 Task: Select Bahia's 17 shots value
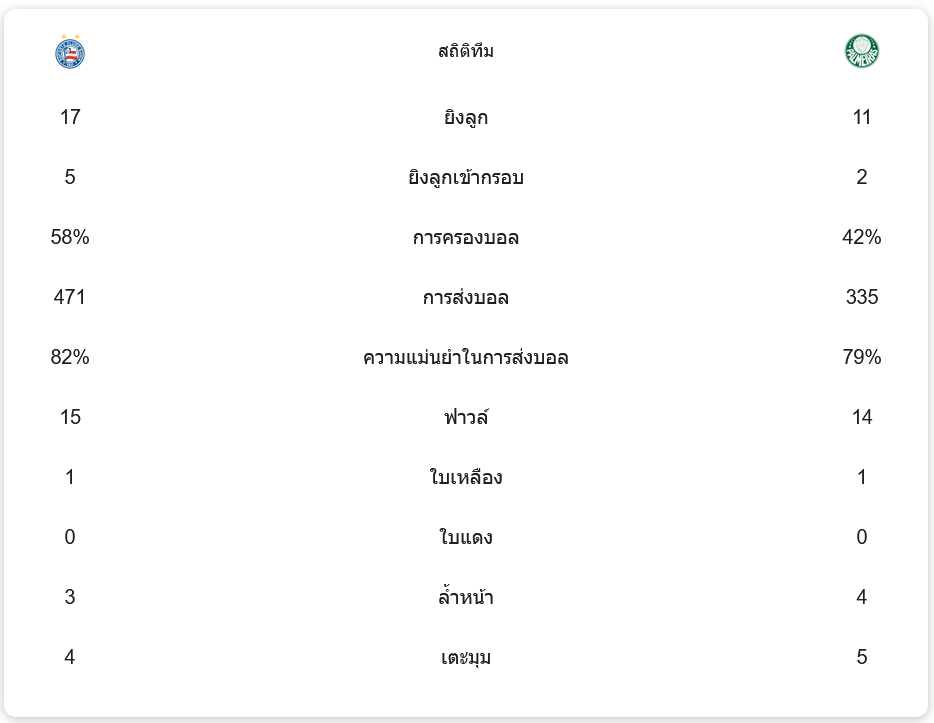(70, 117)
